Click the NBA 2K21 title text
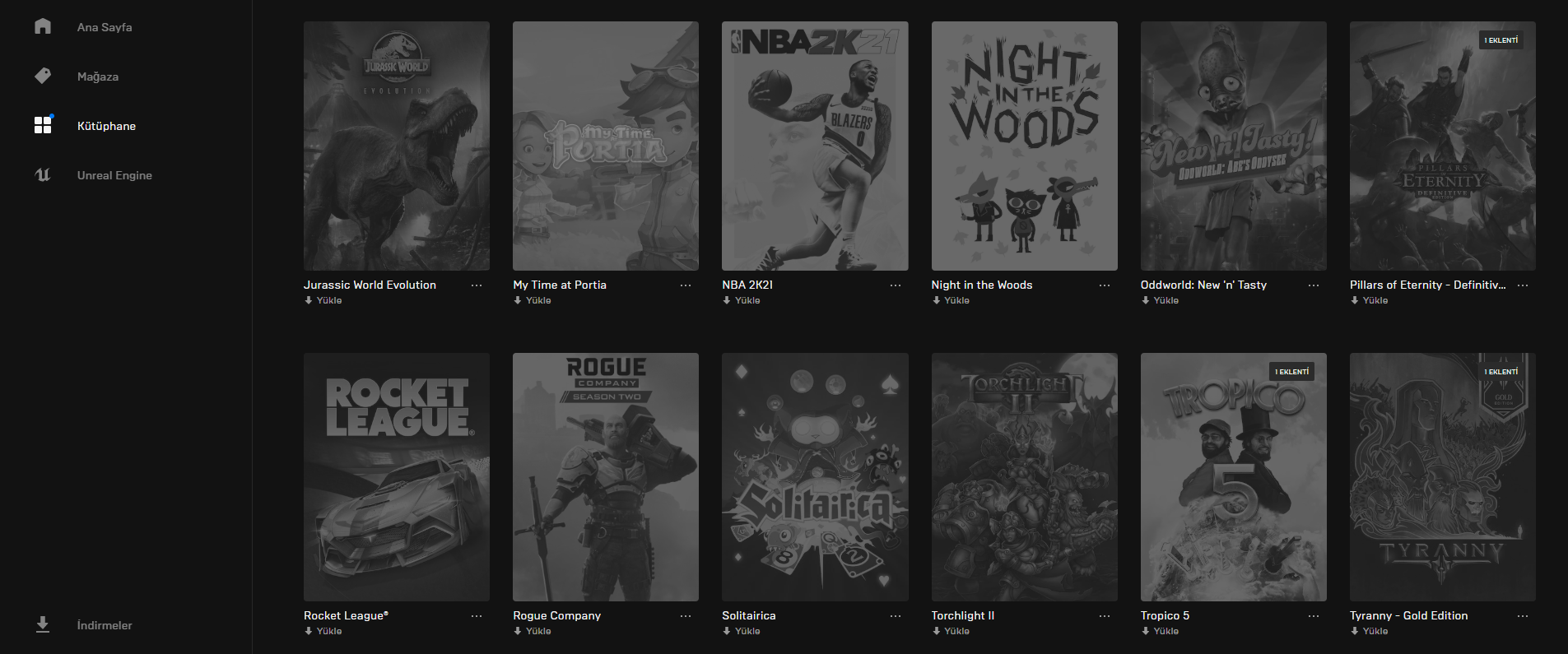The height and width of the screenshot is (654, 1568). (747, 285)
